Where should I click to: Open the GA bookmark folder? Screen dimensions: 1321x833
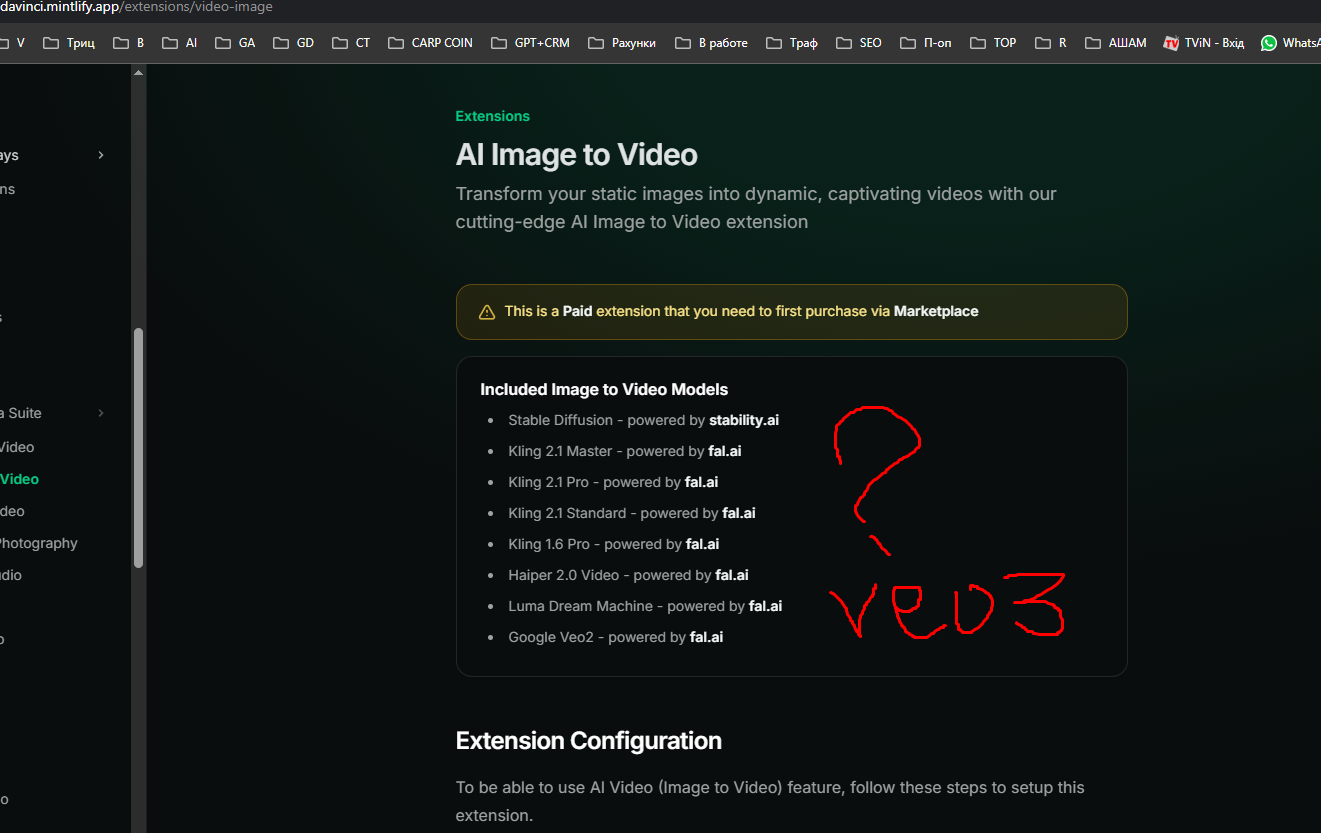(x=235, y=43)
